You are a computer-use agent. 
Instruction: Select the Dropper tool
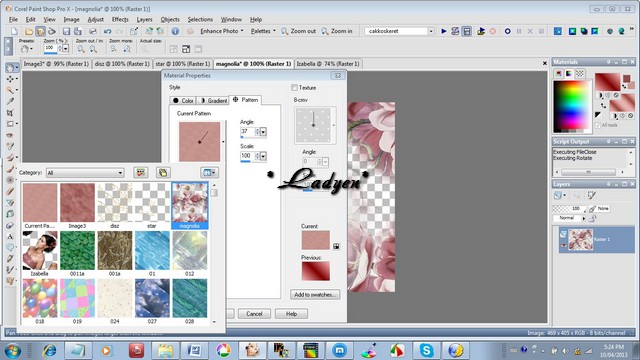point(10,101)
